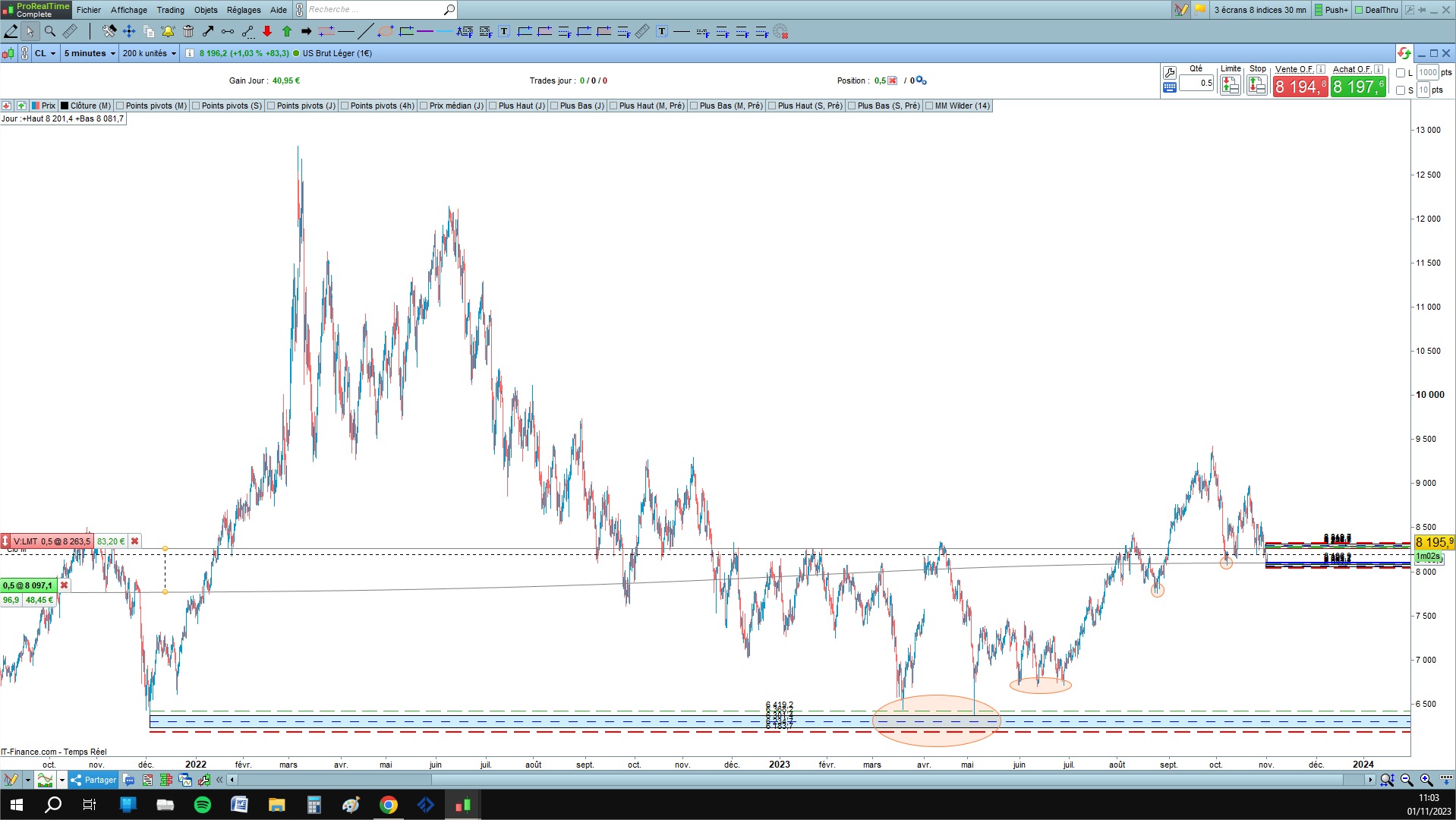Select the pencil drawing tool
This screenshot has width=1456, height=820.
(x=11, y=31)
